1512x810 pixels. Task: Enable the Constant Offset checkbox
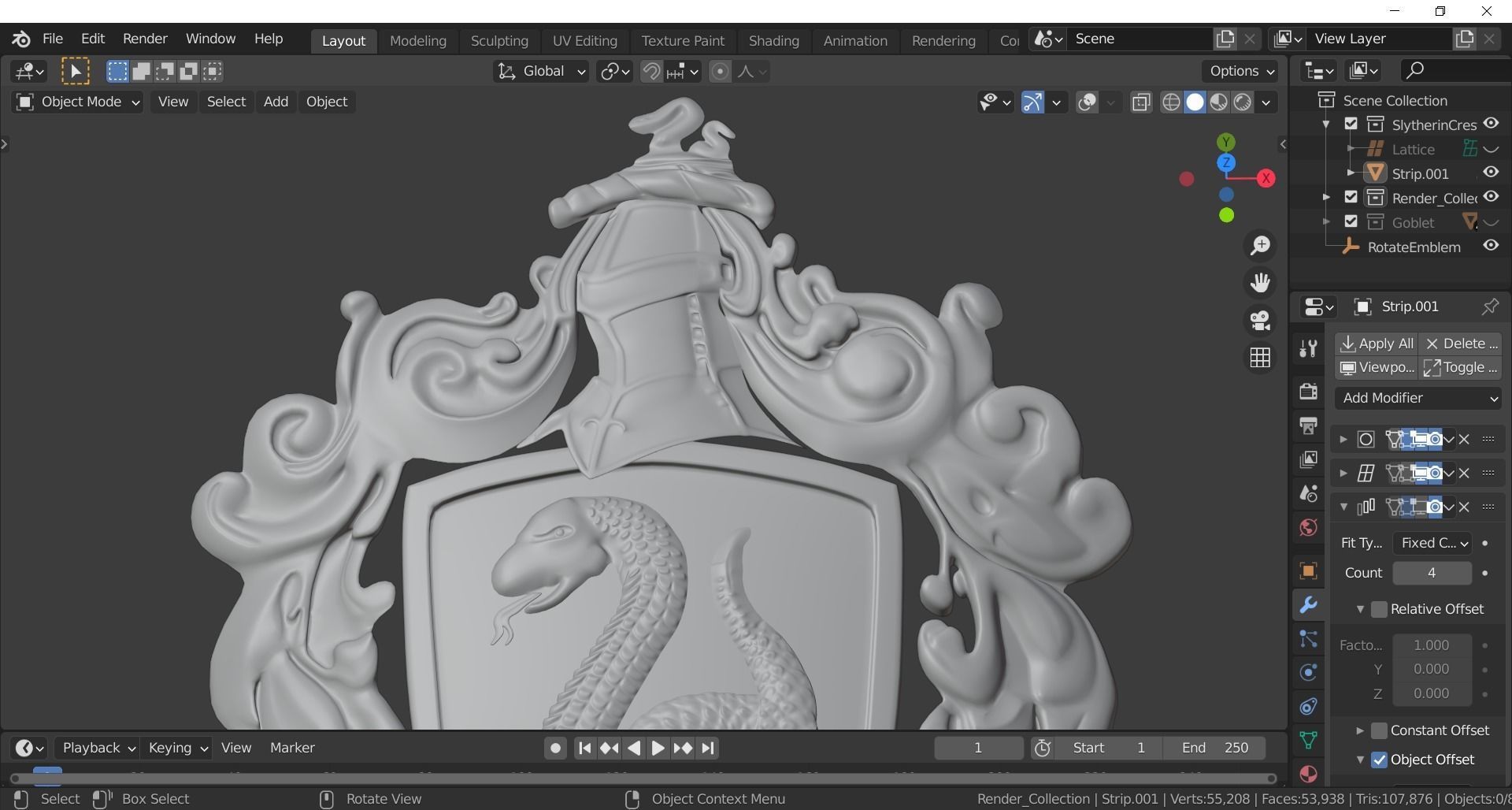coord(1378,730)
